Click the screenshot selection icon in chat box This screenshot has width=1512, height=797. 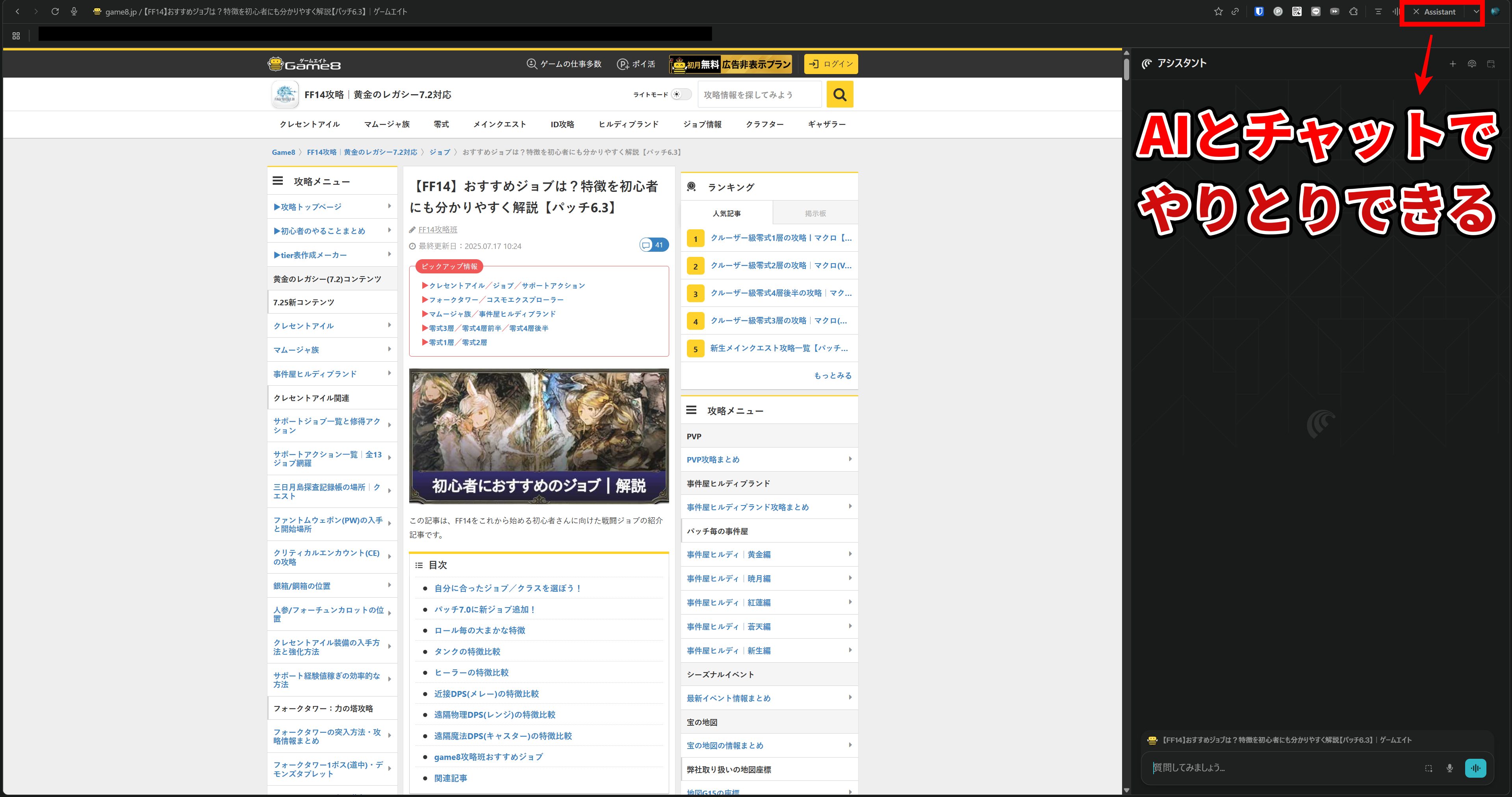1429,767
